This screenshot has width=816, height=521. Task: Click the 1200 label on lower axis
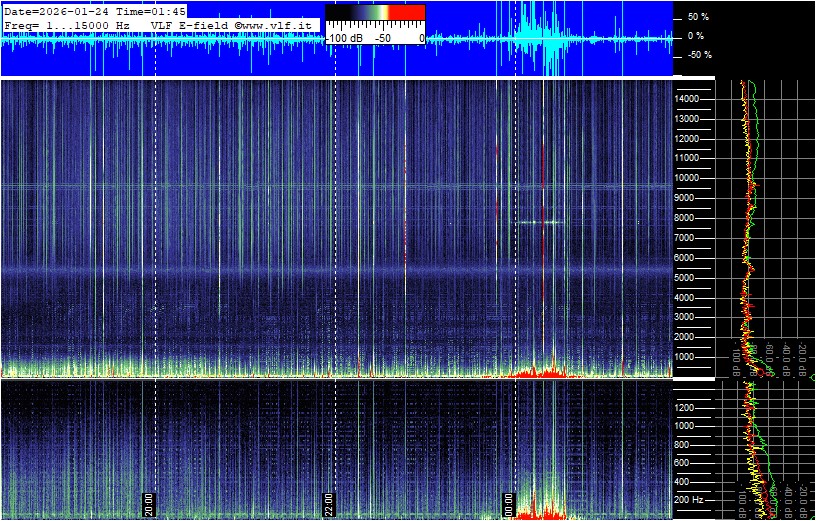point(689,407)
